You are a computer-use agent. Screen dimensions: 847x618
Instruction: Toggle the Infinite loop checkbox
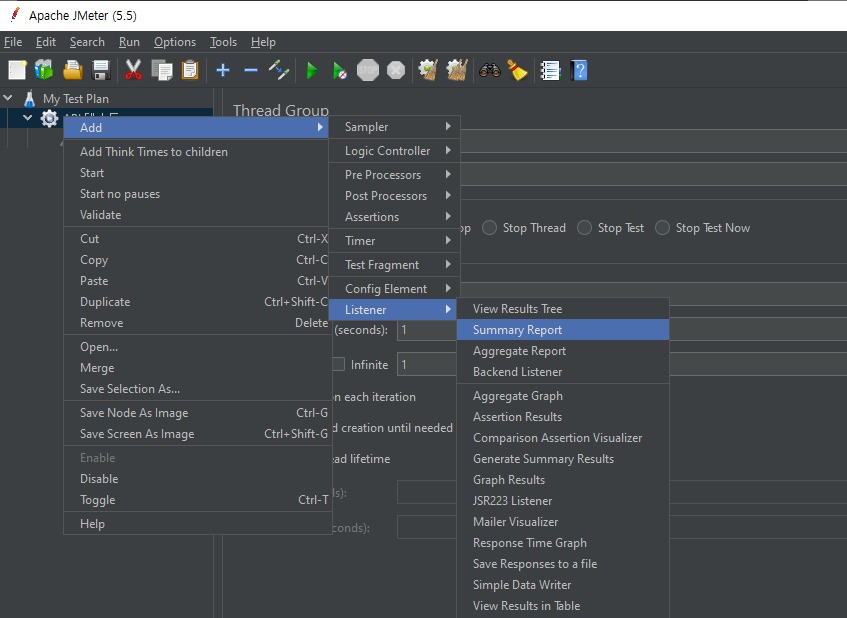[339, 365]
